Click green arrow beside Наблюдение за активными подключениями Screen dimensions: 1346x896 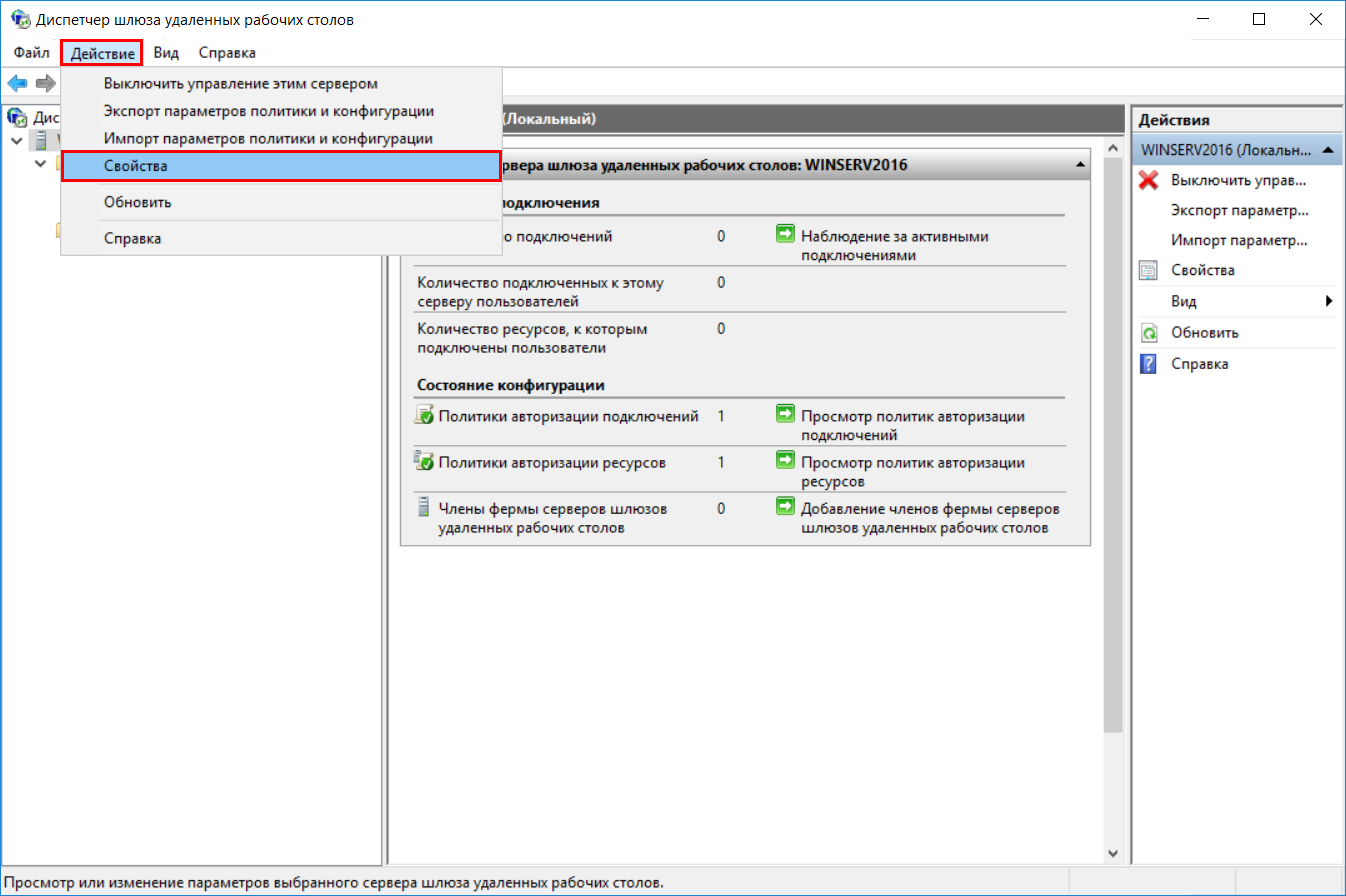tap(785, 236)
